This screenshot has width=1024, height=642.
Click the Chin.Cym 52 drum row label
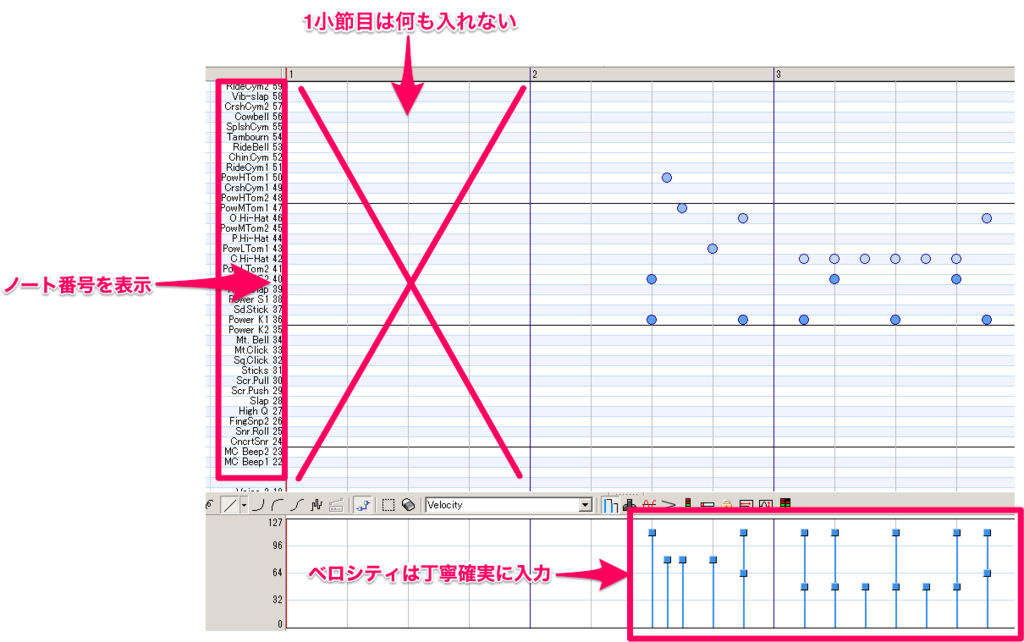[255, 157]
